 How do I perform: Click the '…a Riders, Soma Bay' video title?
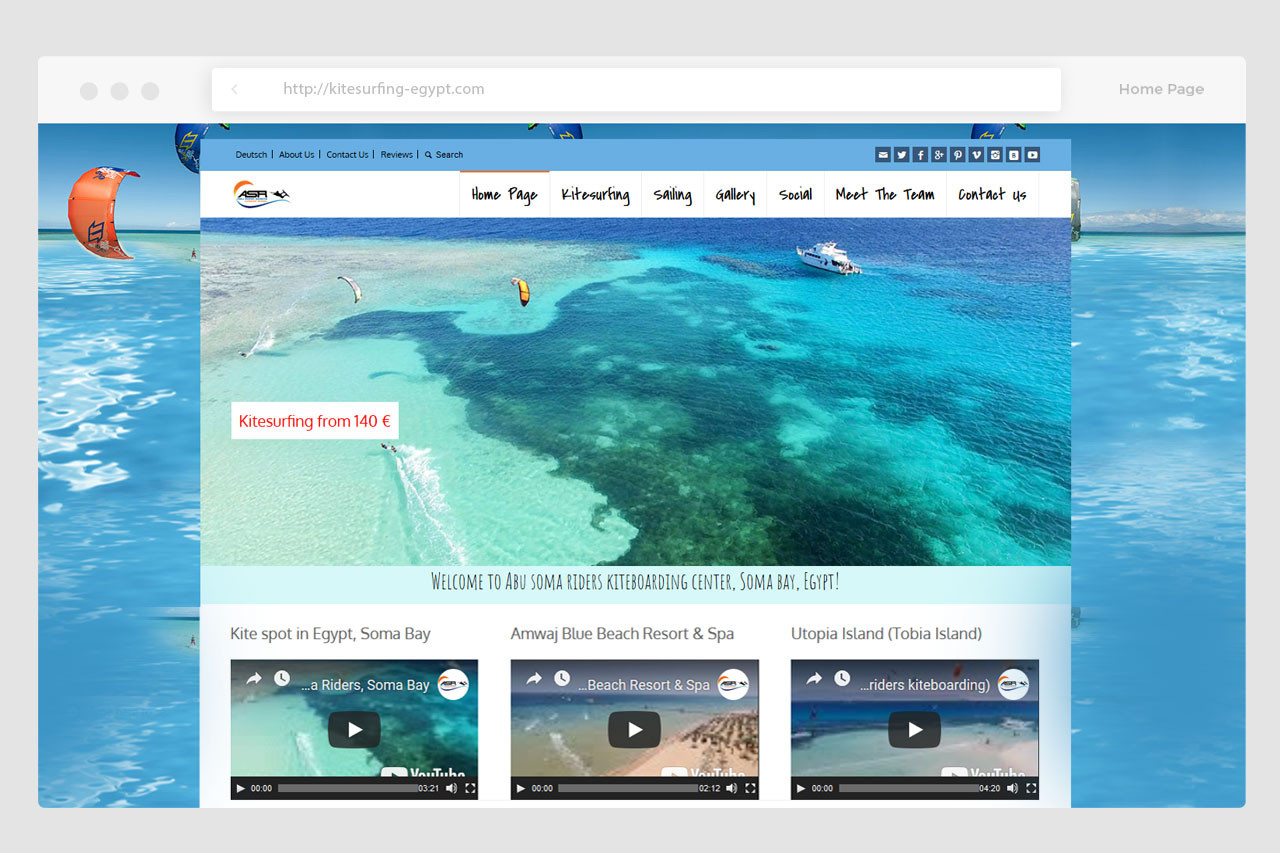[365, 685]
